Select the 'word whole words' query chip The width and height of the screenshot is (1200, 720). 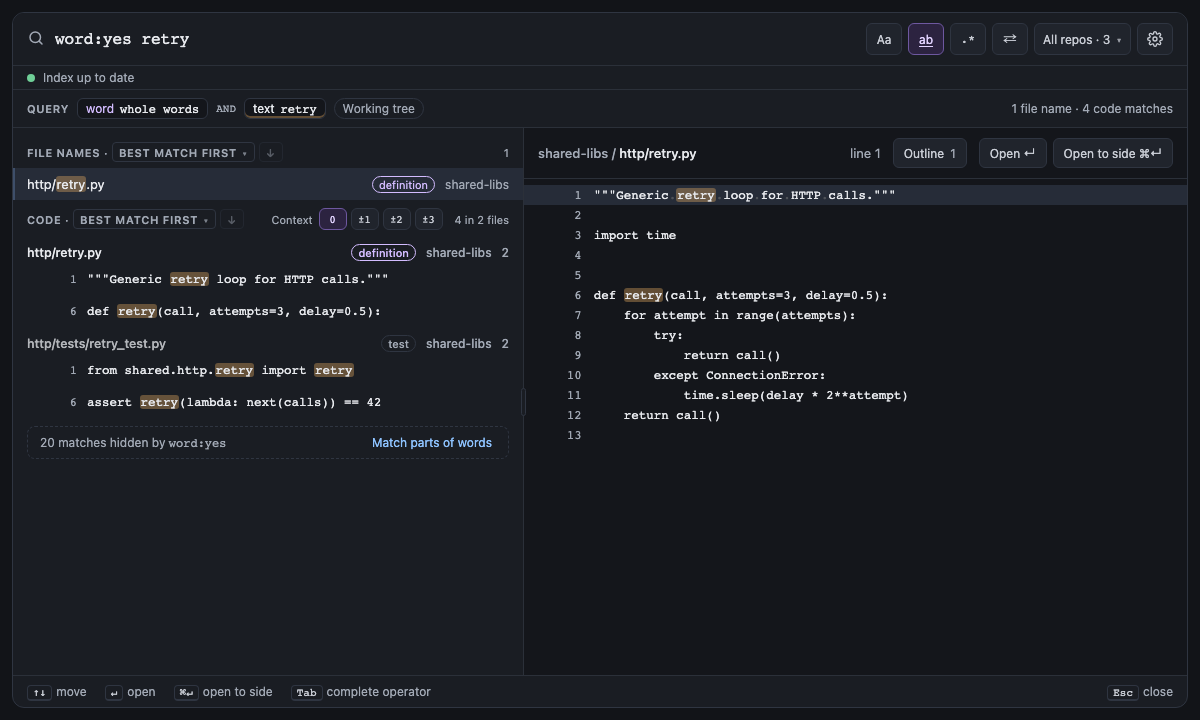coord(142,109)
